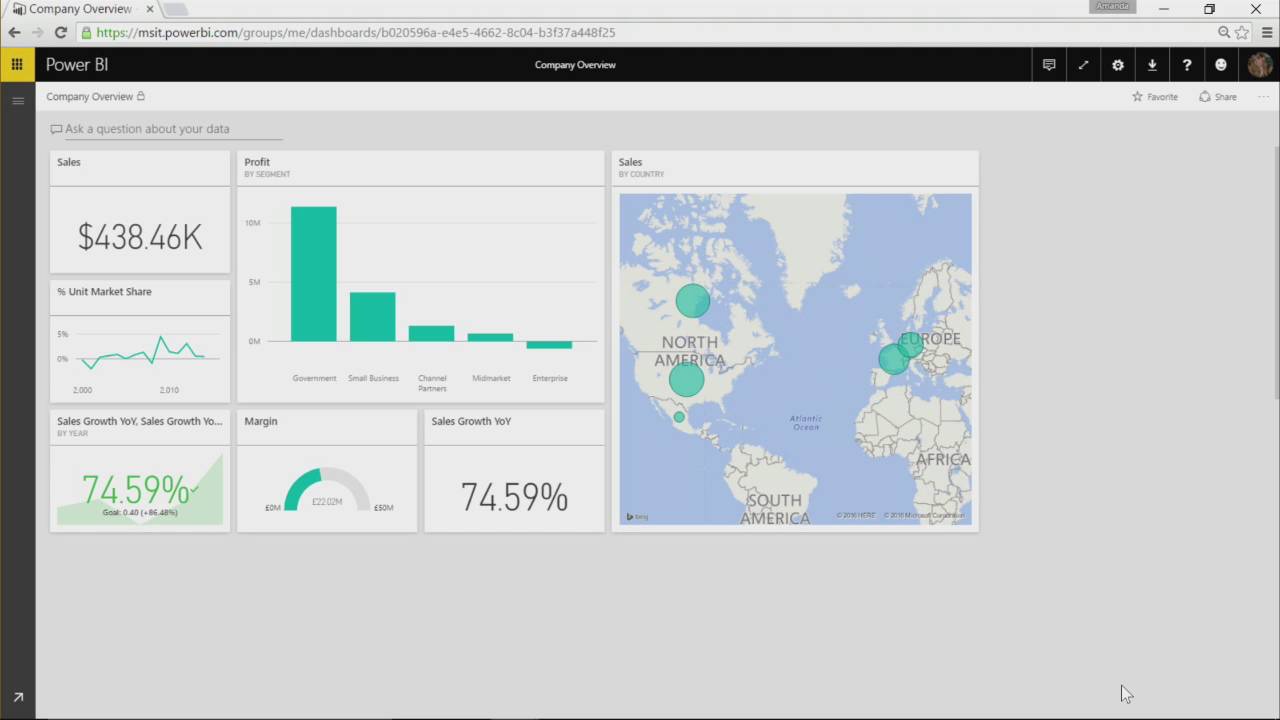Screen dimensions: 1280x720
Task: Open the Sales $438.46K card tile
Action: pos(140,212)
